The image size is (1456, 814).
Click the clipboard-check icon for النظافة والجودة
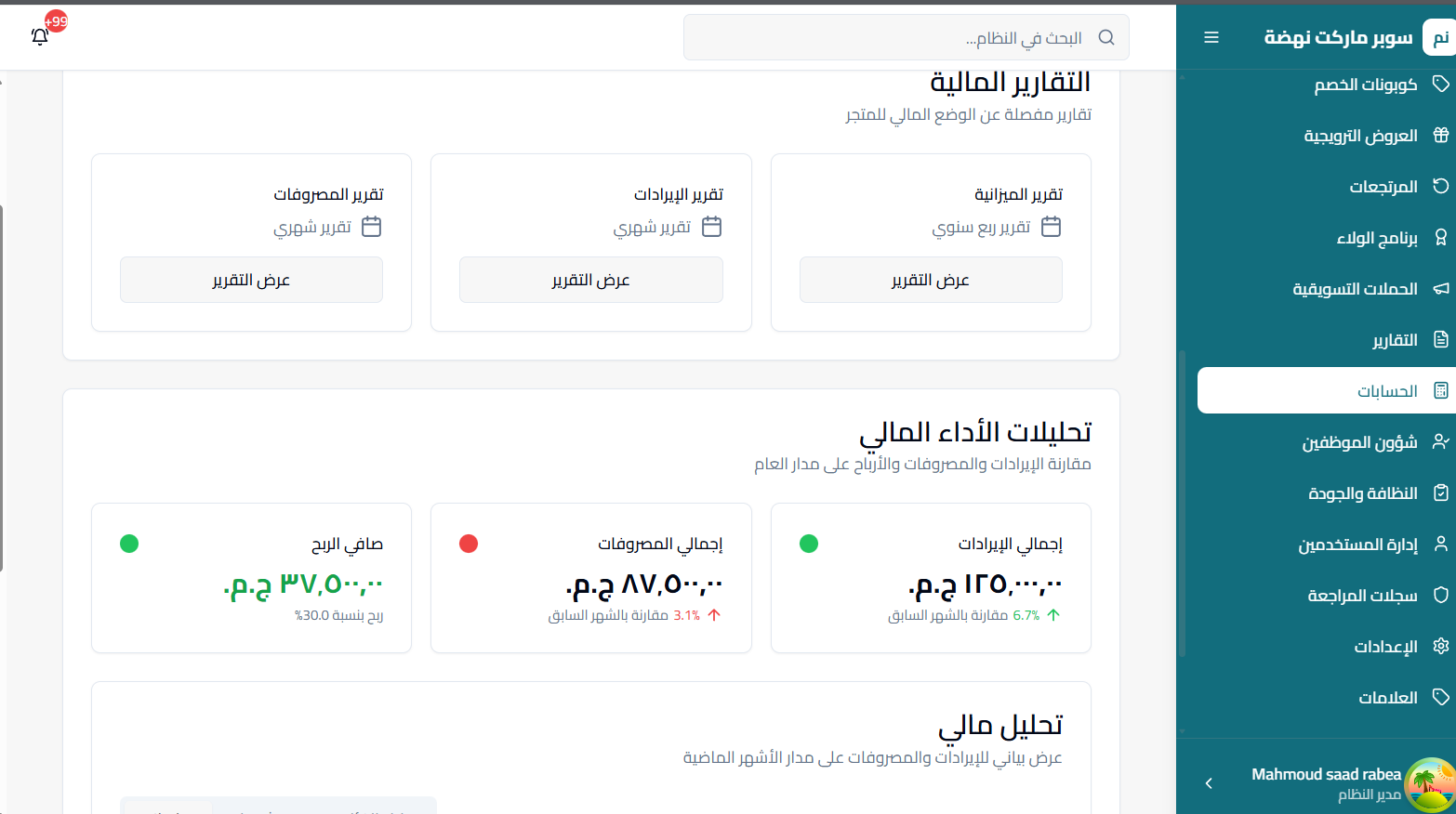click(x=1440, y=492)
